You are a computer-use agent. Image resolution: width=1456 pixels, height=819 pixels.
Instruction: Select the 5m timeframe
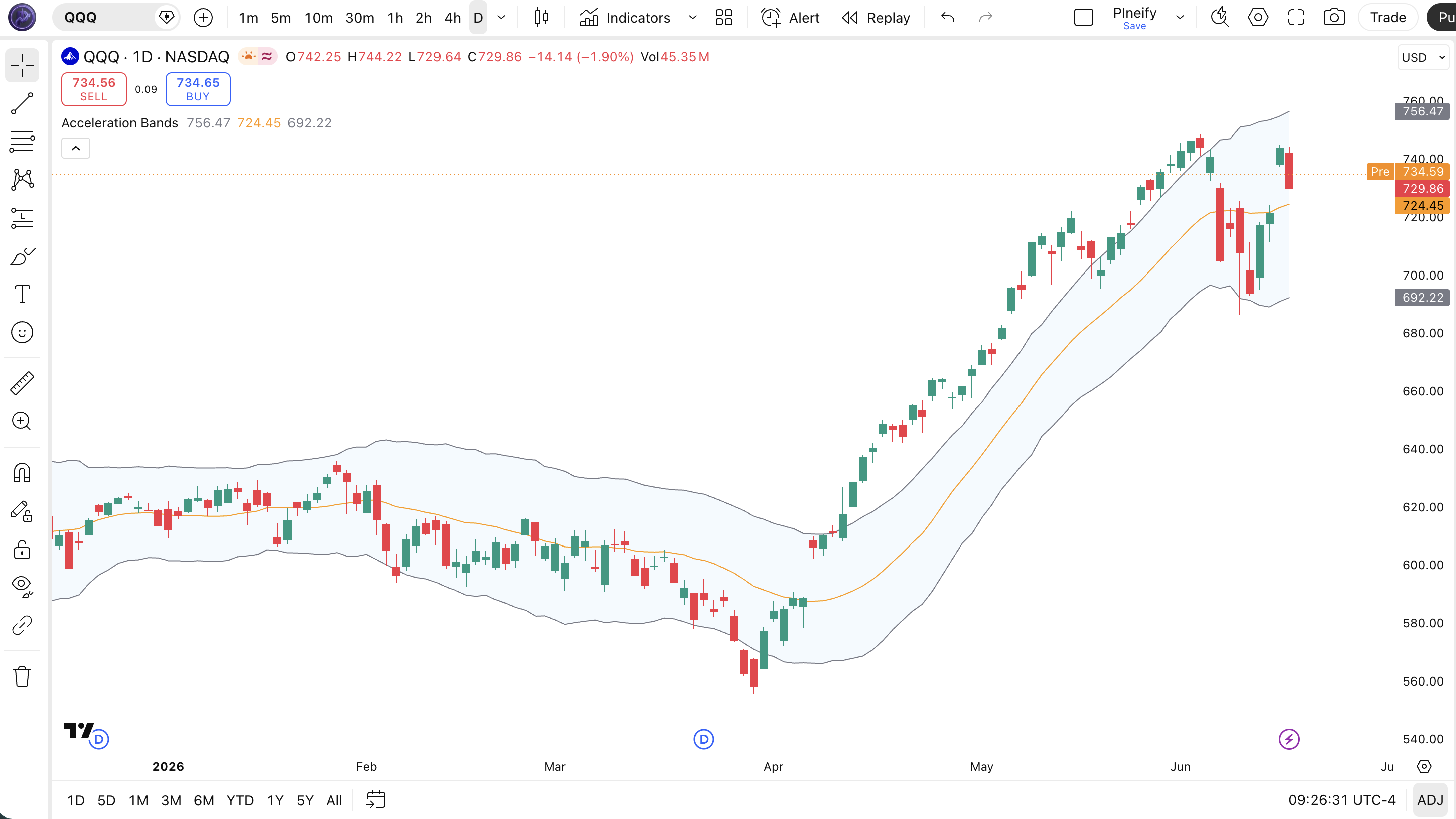point(281,18)
